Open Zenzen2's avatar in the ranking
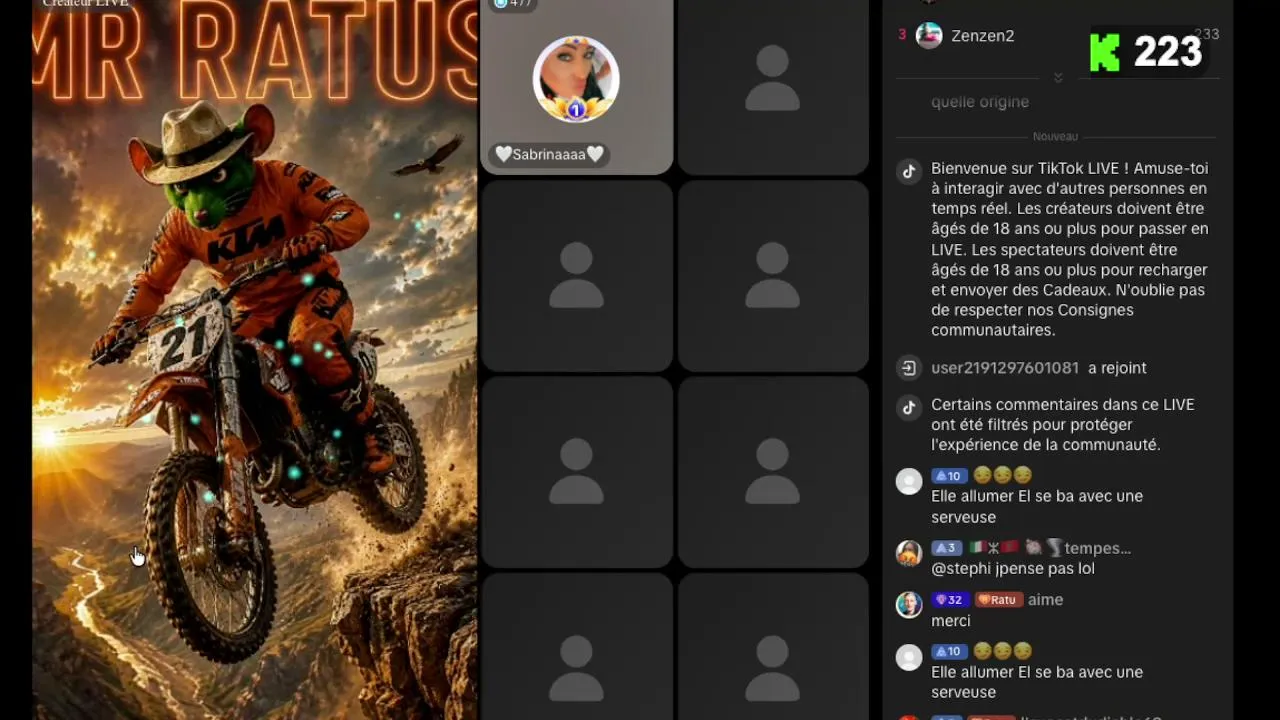Screen dimensions: 1280x720 [929, 36]
